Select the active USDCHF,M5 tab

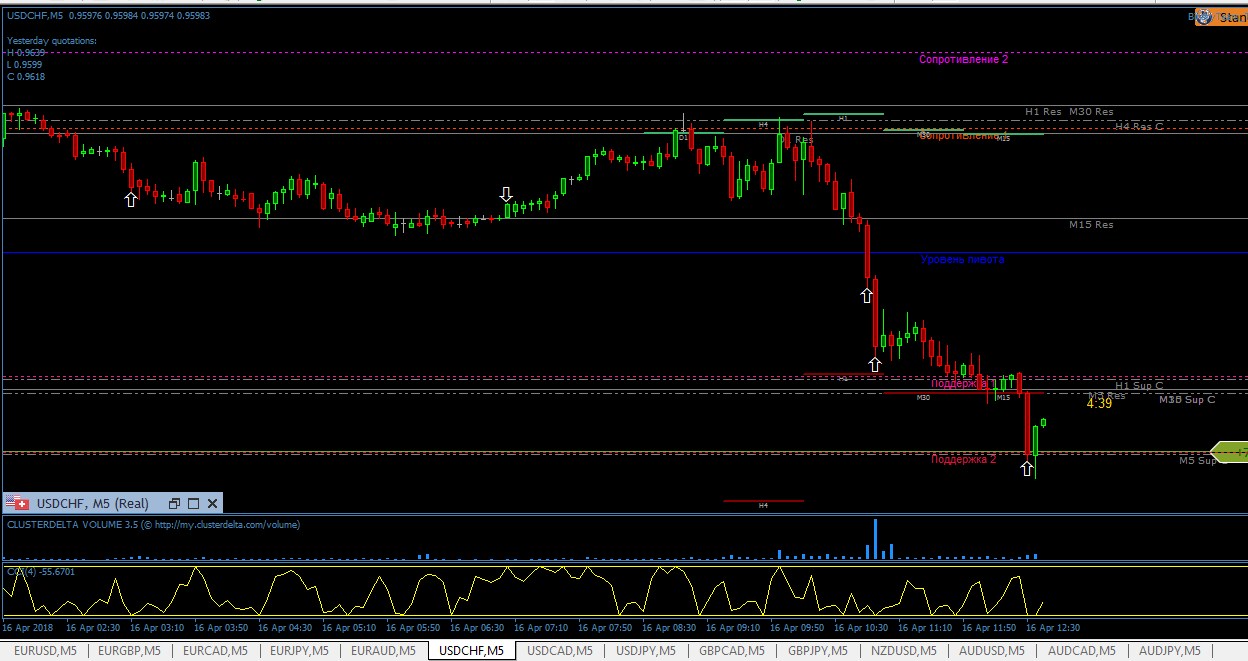click(471, 651)
